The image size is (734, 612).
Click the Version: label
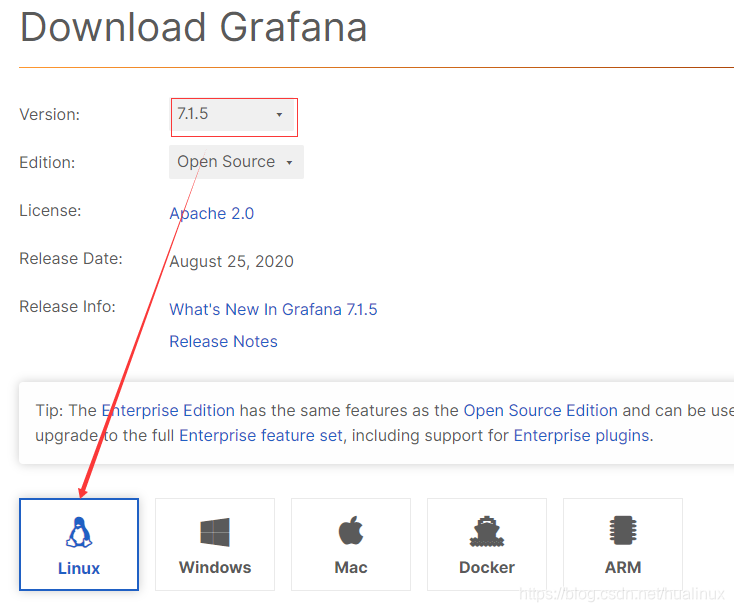[50, 115]
